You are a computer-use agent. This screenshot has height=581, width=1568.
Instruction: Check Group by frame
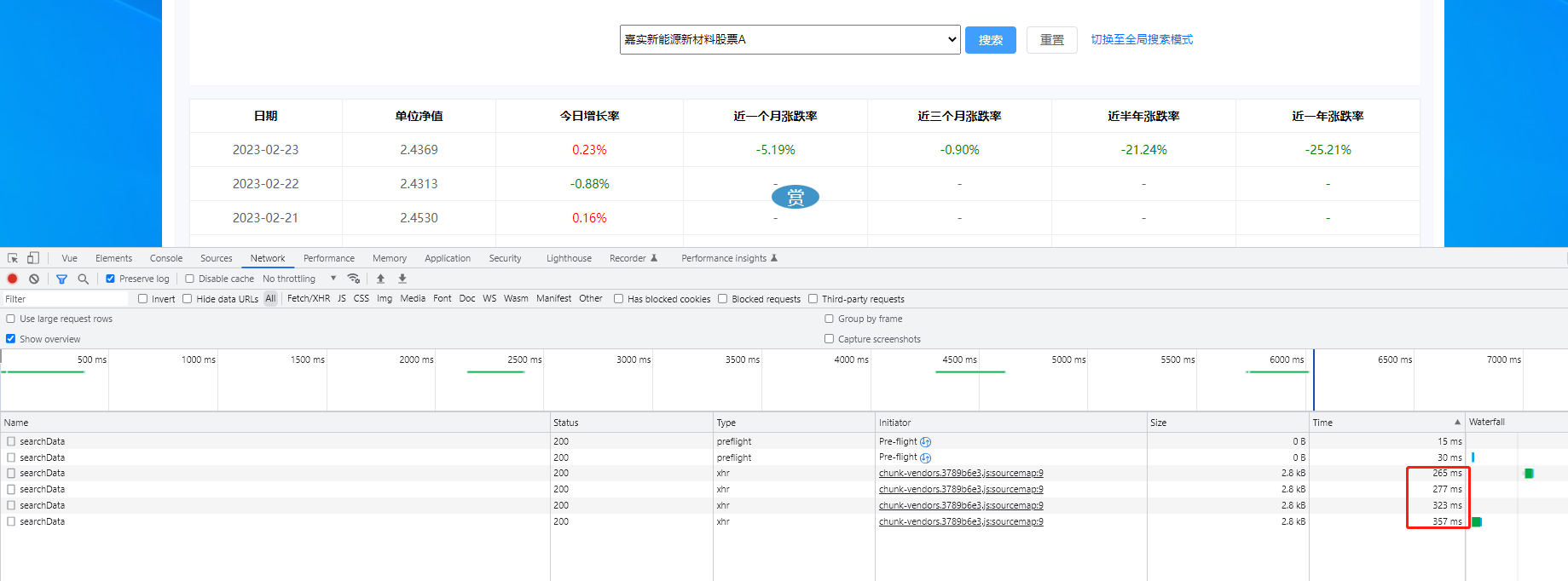(830, 319)
